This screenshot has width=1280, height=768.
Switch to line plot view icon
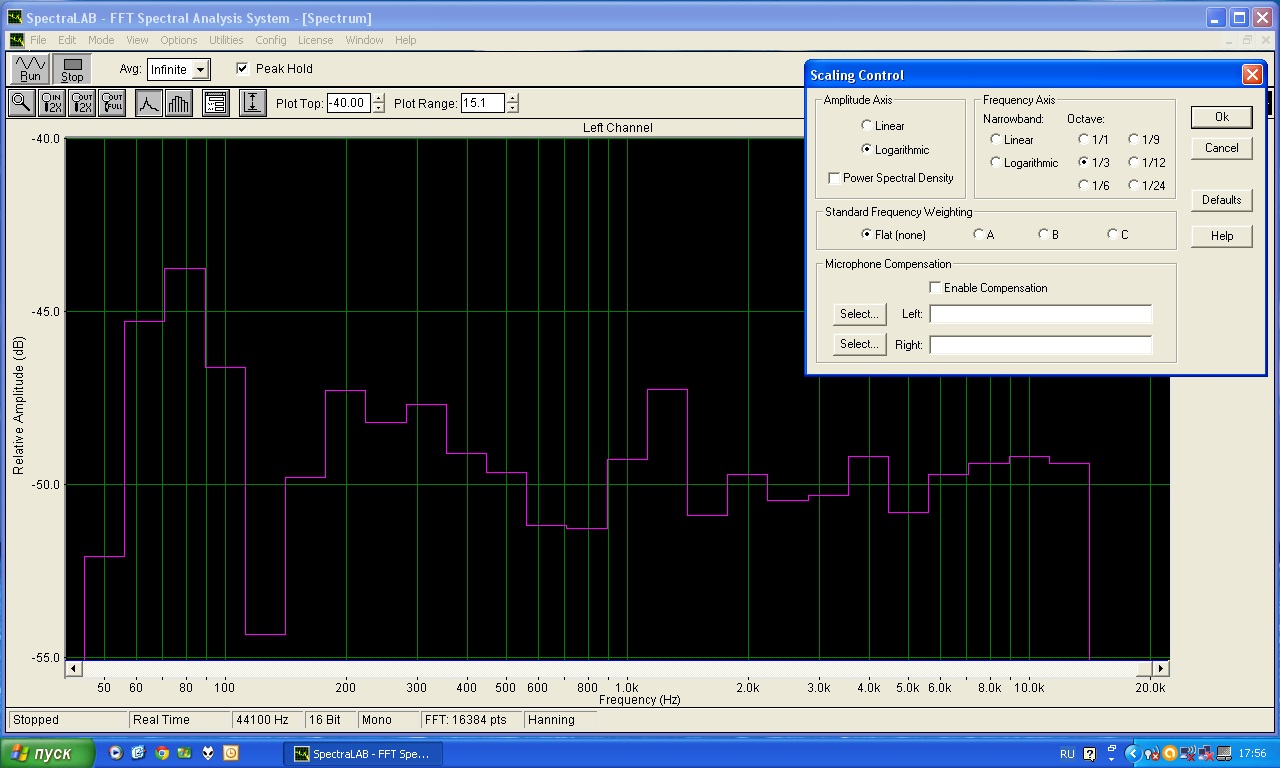(x=148, y=103)
